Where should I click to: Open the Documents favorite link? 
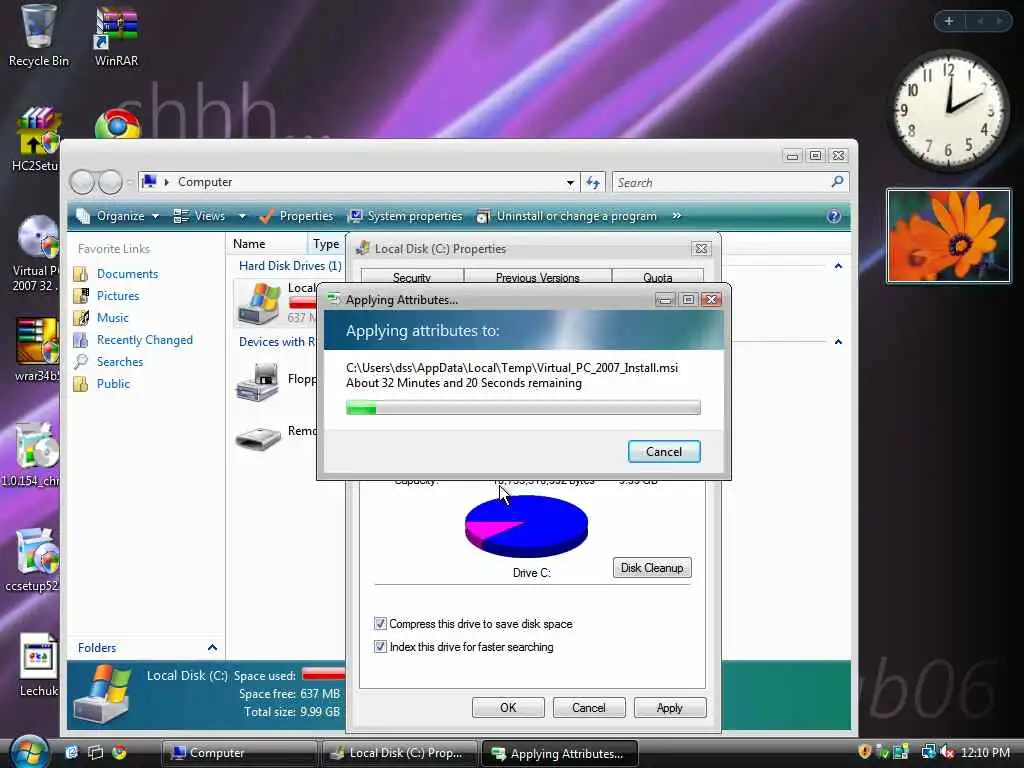(x=127, y=274)
